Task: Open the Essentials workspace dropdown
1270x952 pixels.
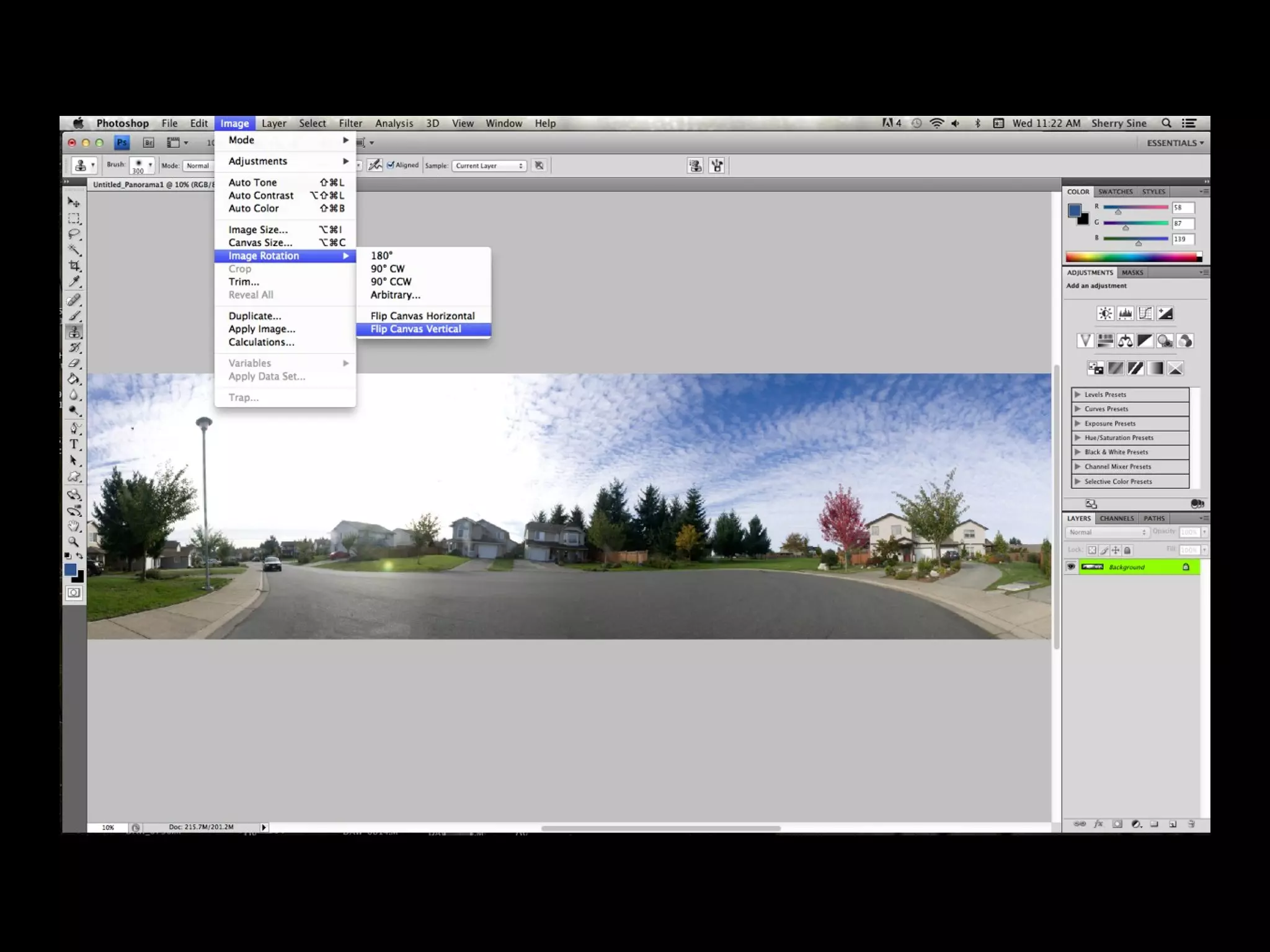Action: point(1175,143)
